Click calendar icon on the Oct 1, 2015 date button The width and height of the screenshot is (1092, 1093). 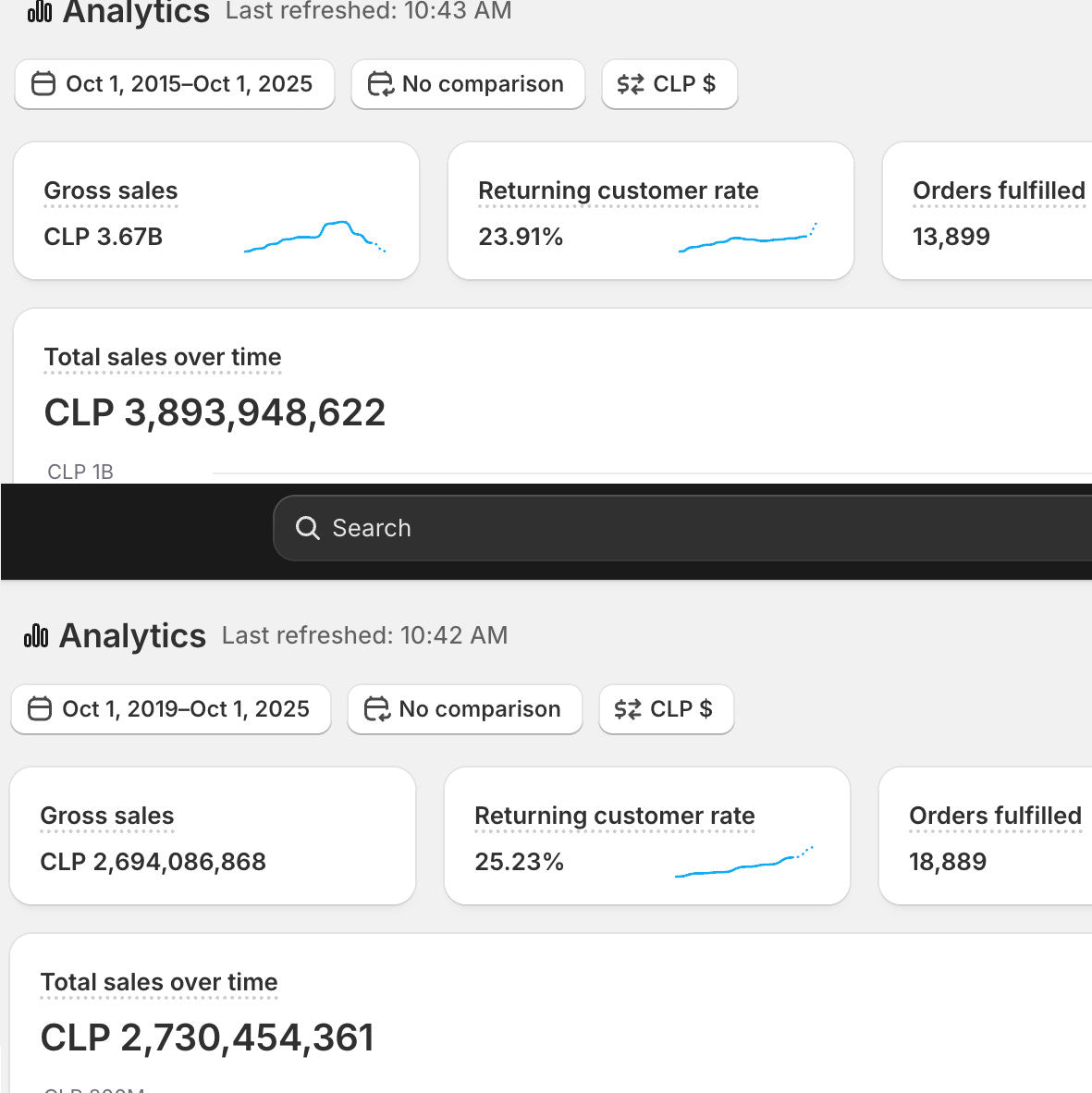point(43,84)
